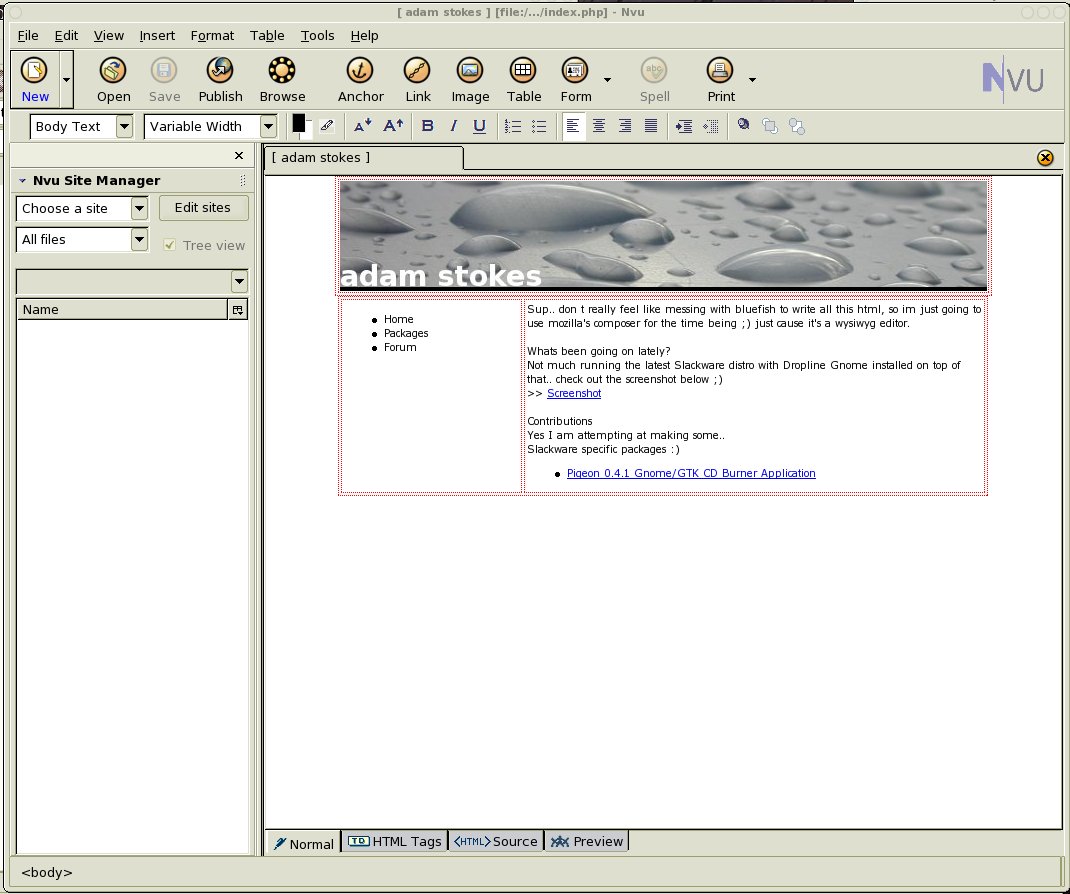
Task: Toggle italic text formatting
Action: (453, 126)
